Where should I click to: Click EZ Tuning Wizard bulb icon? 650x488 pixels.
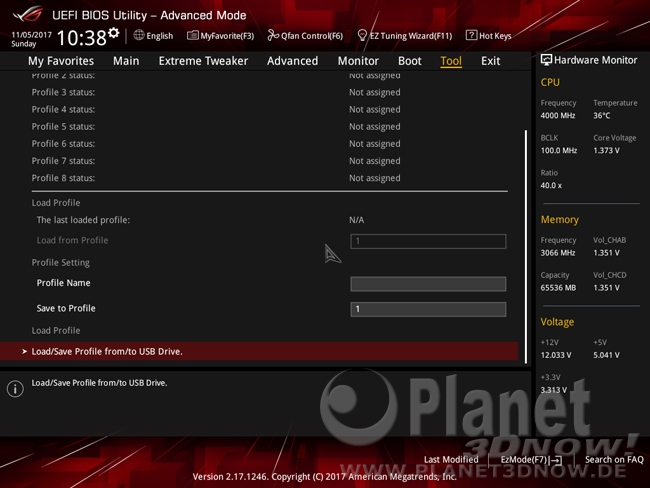(362, 35)
